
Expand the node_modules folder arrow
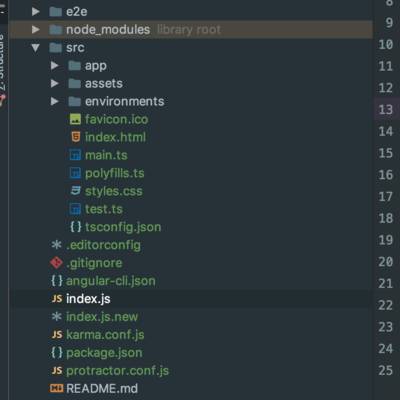36,29
